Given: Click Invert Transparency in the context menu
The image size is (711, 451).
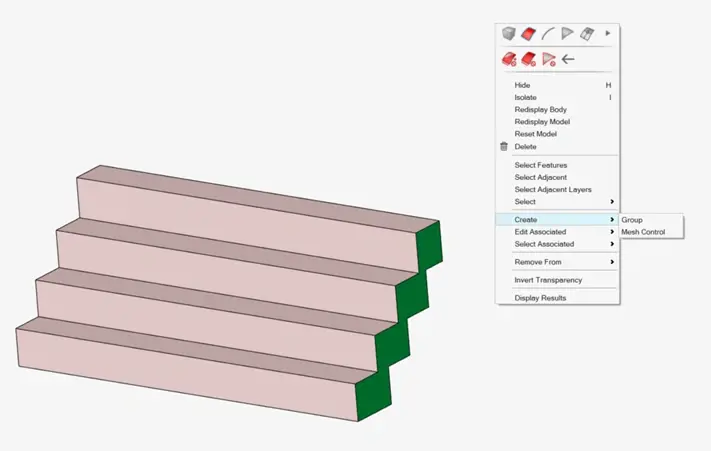Looking at the screenshot, I should tap(548, 280).
